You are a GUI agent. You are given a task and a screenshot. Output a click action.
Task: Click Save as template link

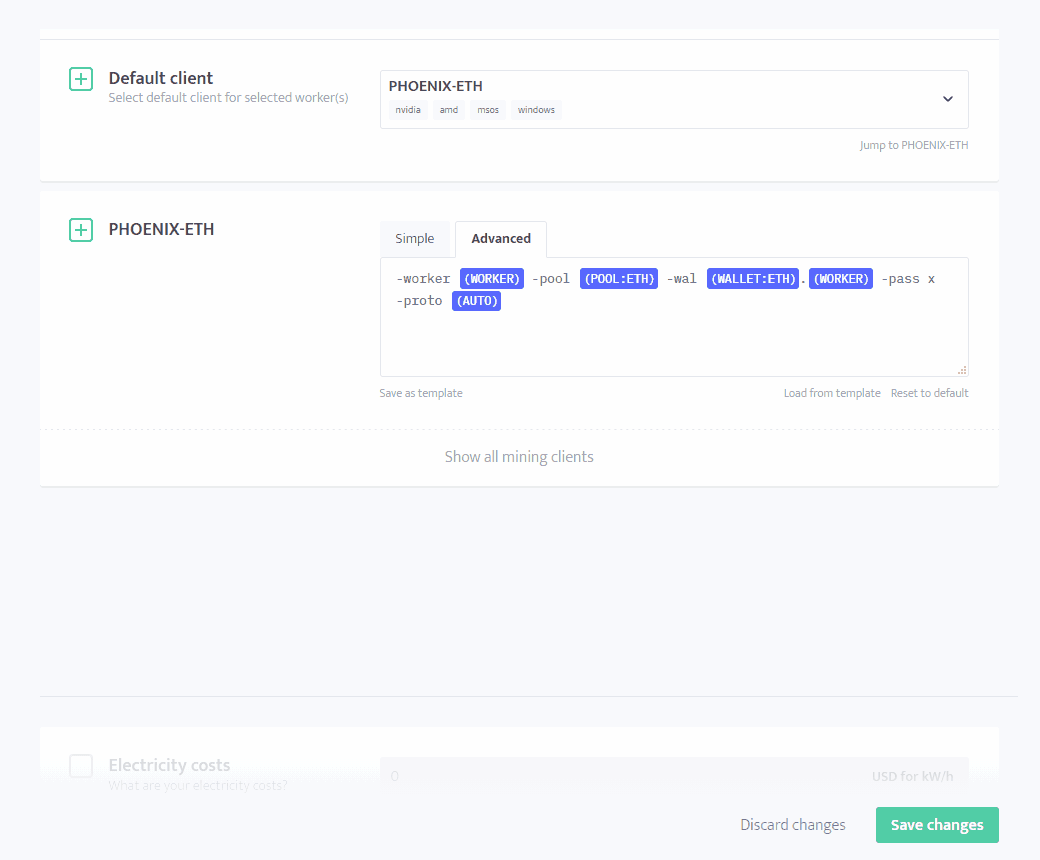(x=421, y=393)
